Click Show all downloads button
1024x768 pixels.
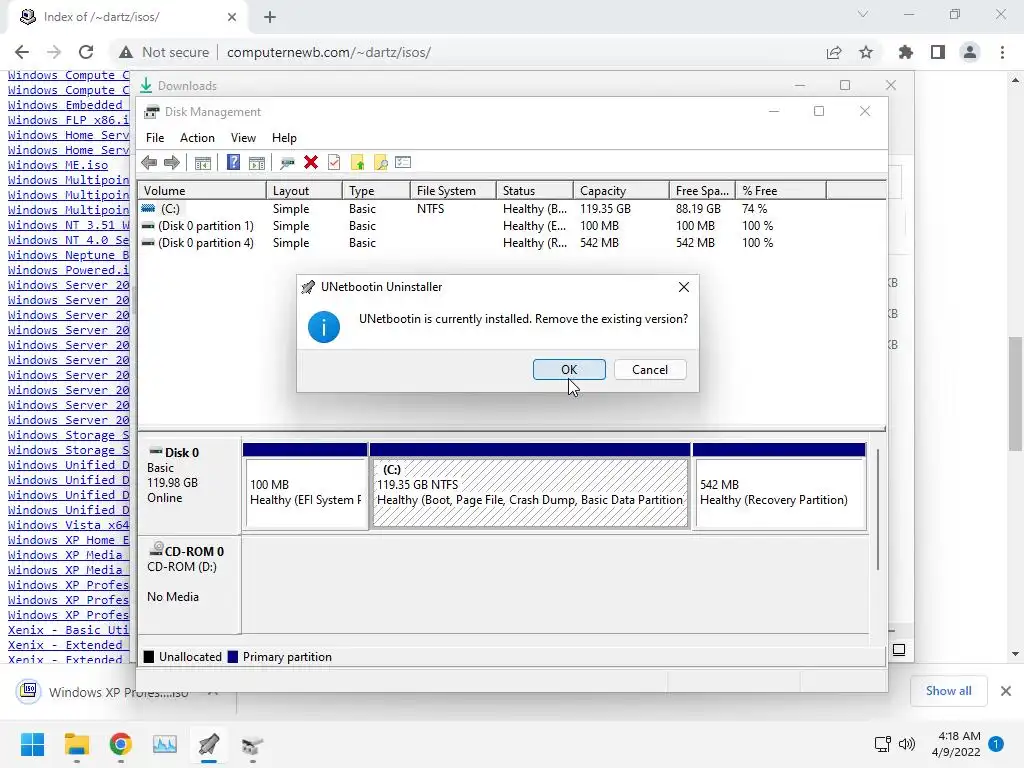[948, 691]
